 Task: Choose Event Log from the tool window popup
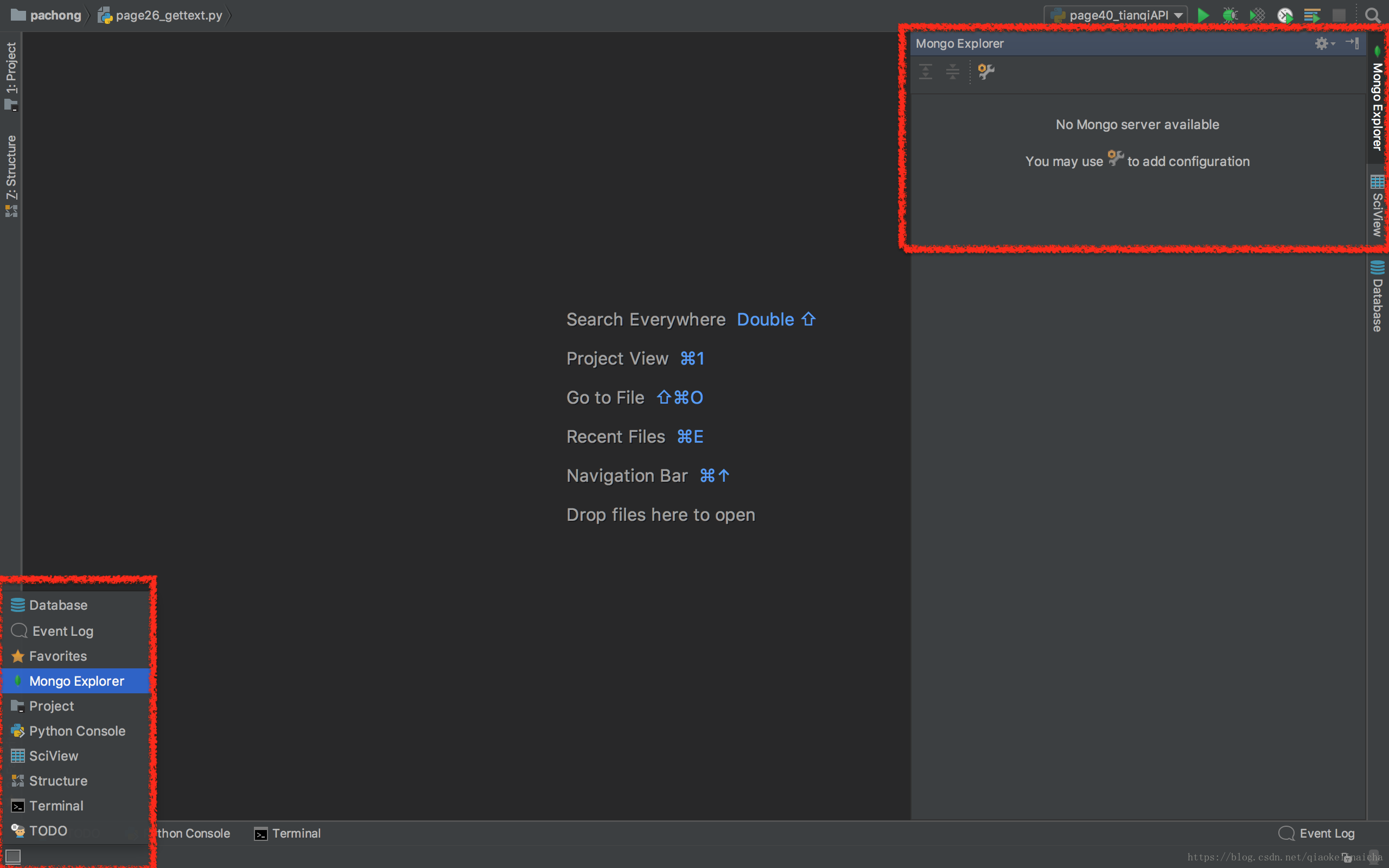77,631
